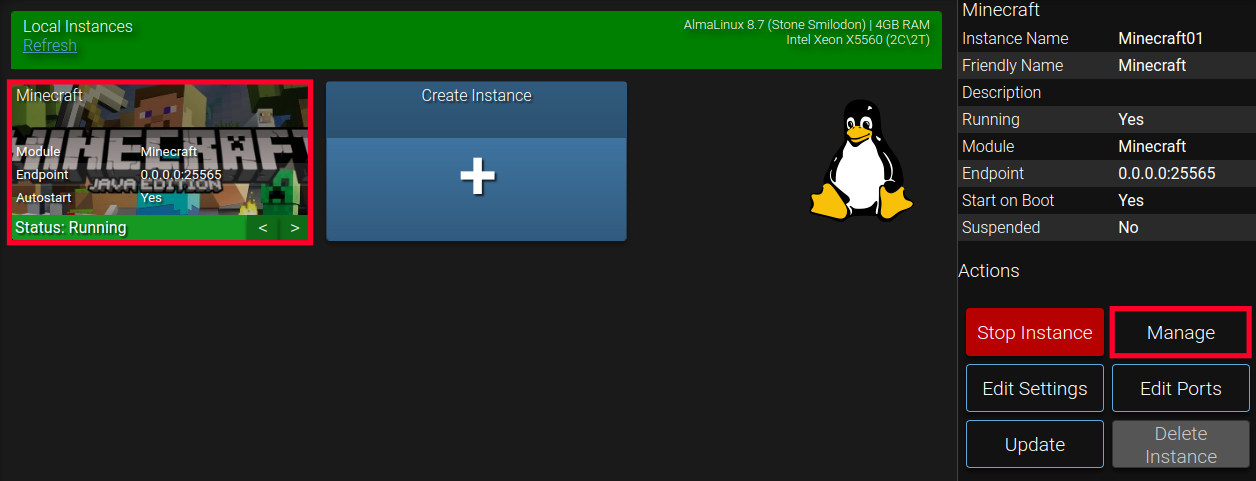This screenshot has height=481, width=1256.
Task: Stop the Minecraft instance
Action: click(1034, 333)
